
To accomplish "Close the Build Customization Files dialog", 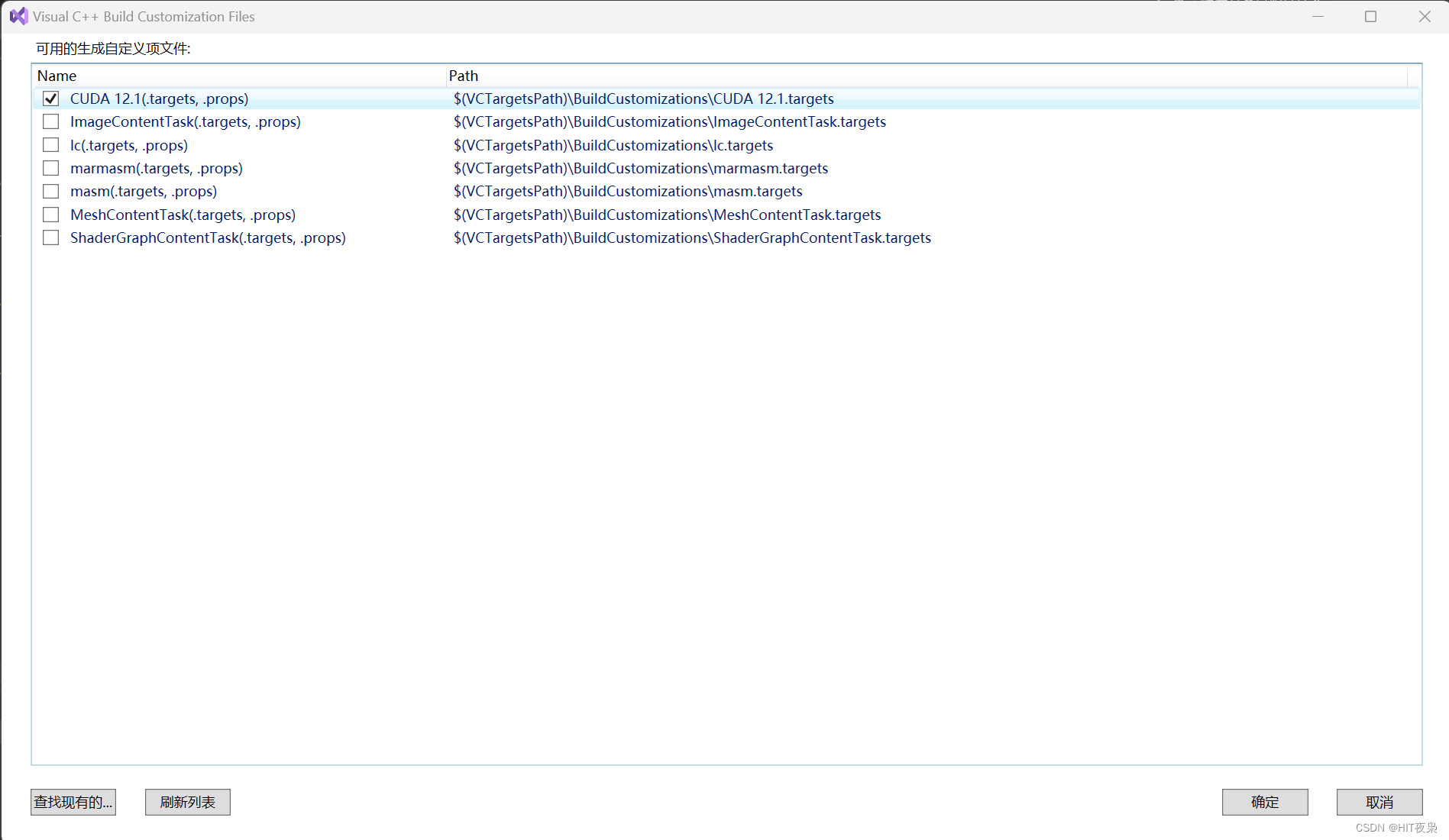I will pyautogui.click(x=1425, y=16).
